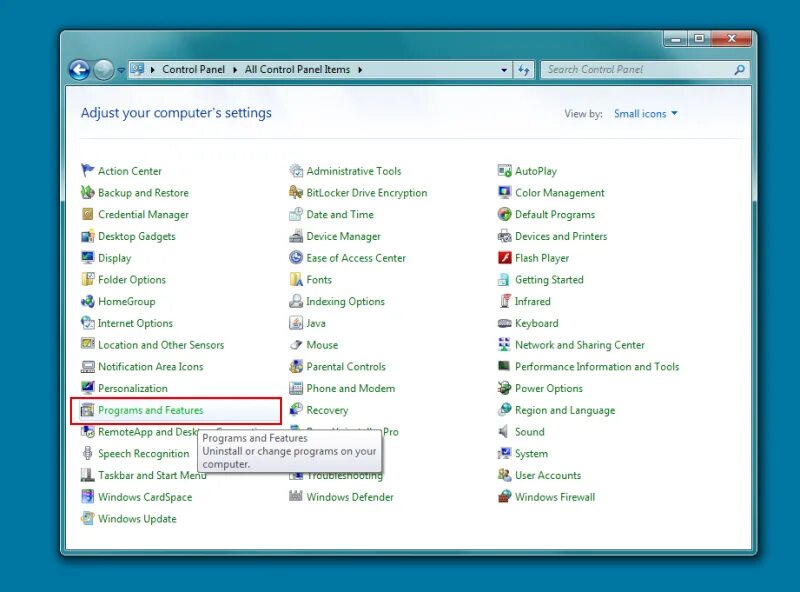Open the Fonts folder icon
800x592 pixels.
296,279
